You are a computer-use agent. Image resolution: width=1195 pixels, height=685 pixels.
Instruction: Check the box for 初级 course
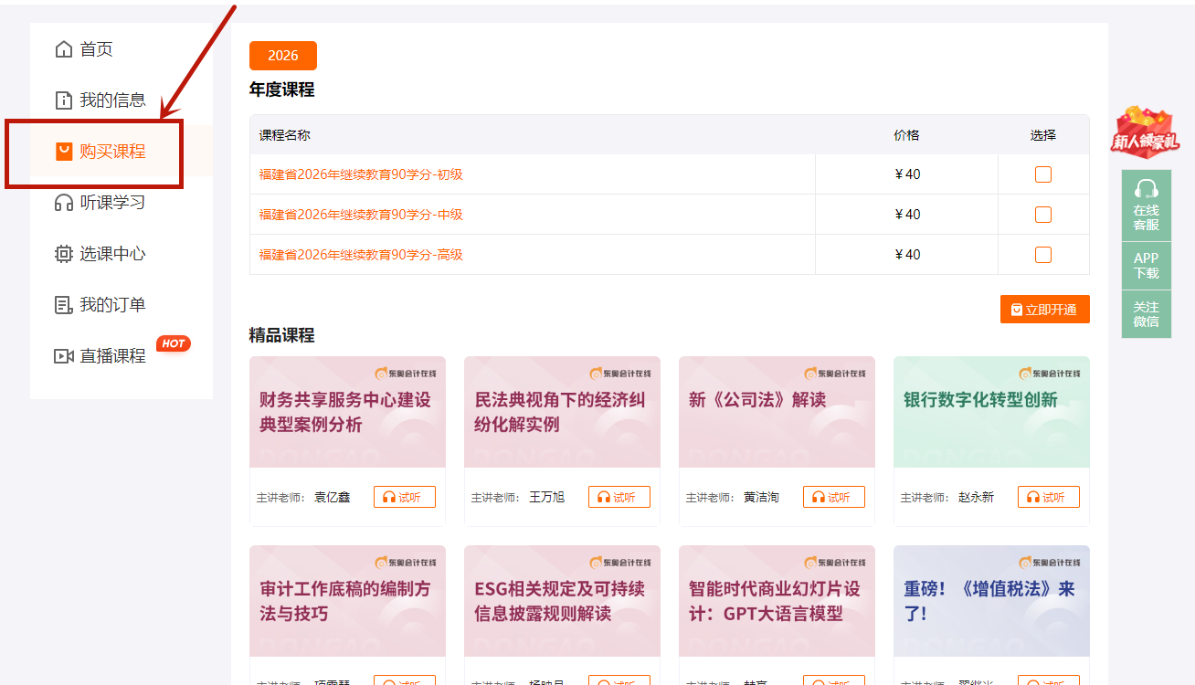(x=1043, y=174)
